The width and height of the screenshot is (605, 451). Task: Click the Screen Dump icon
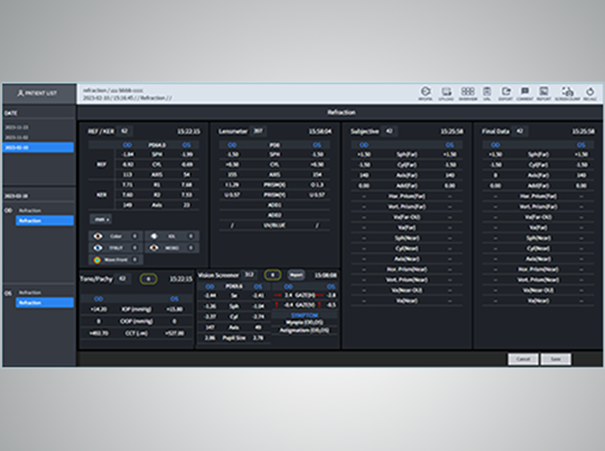(567, 92)
